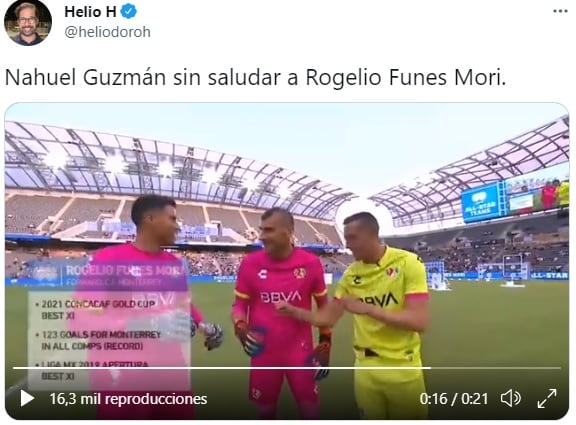This screenshot has height=425, width=576.
Task: Play the video with the play button
Action: click(27, 399)
